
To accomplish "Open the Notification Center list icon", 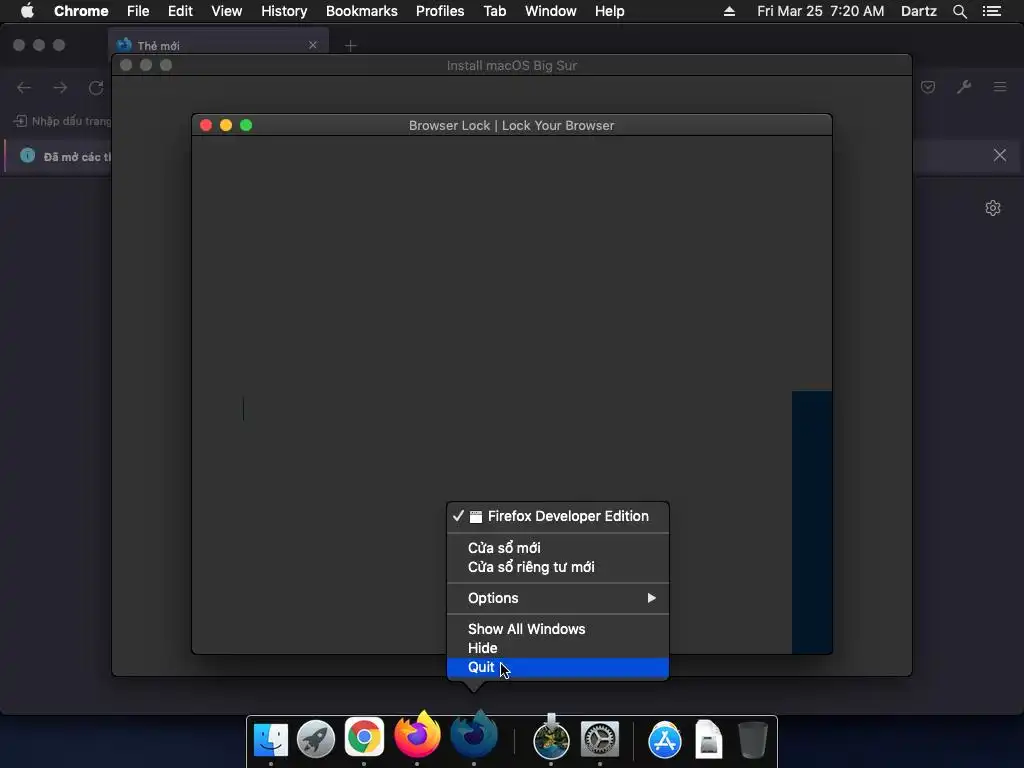I will [x=992, y=11].
